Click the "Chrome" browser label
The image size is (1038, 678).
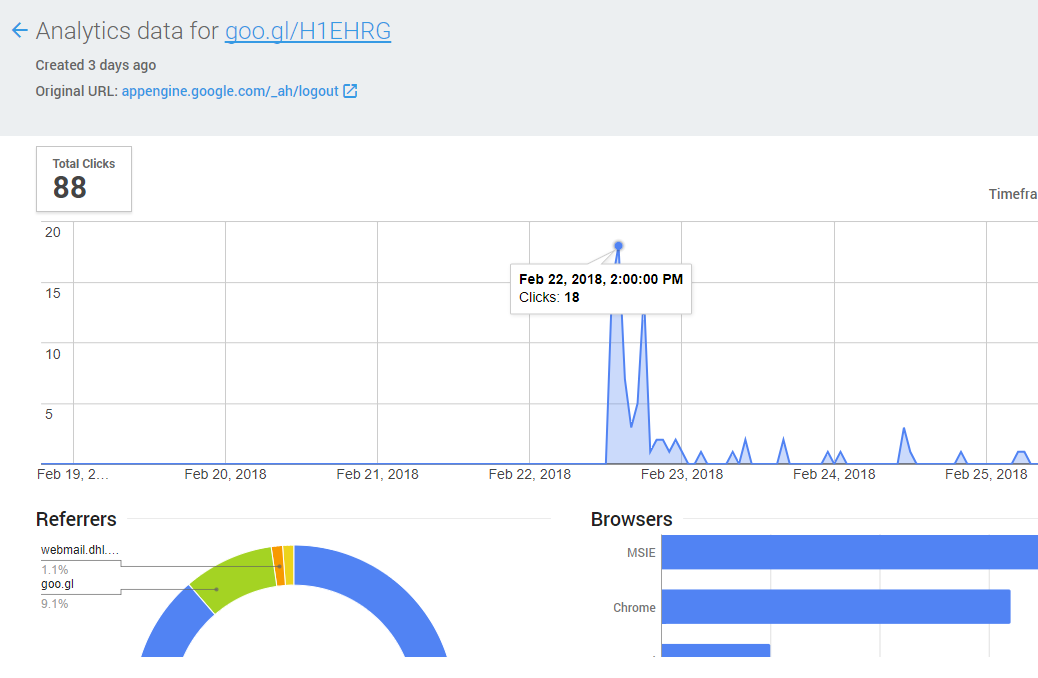[x=634, y=608]
